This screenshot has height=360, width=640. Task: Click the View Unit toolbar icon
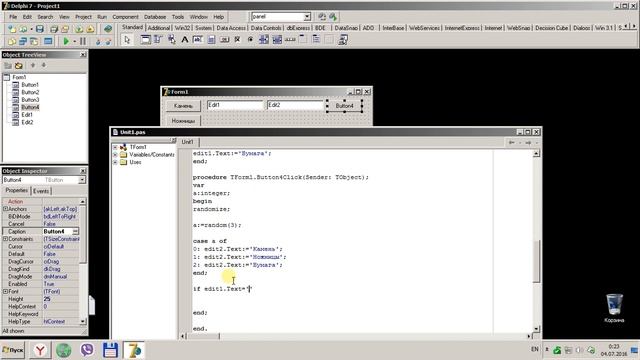pyautogui.click(x=12, y=41)
